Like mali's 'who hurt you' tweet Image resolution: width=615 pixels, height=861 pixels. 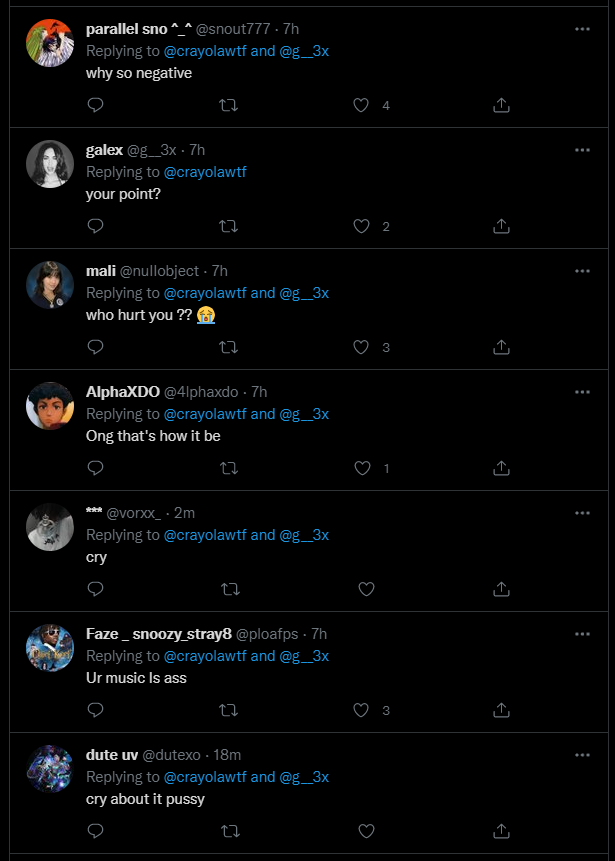[x=363, y=347]
